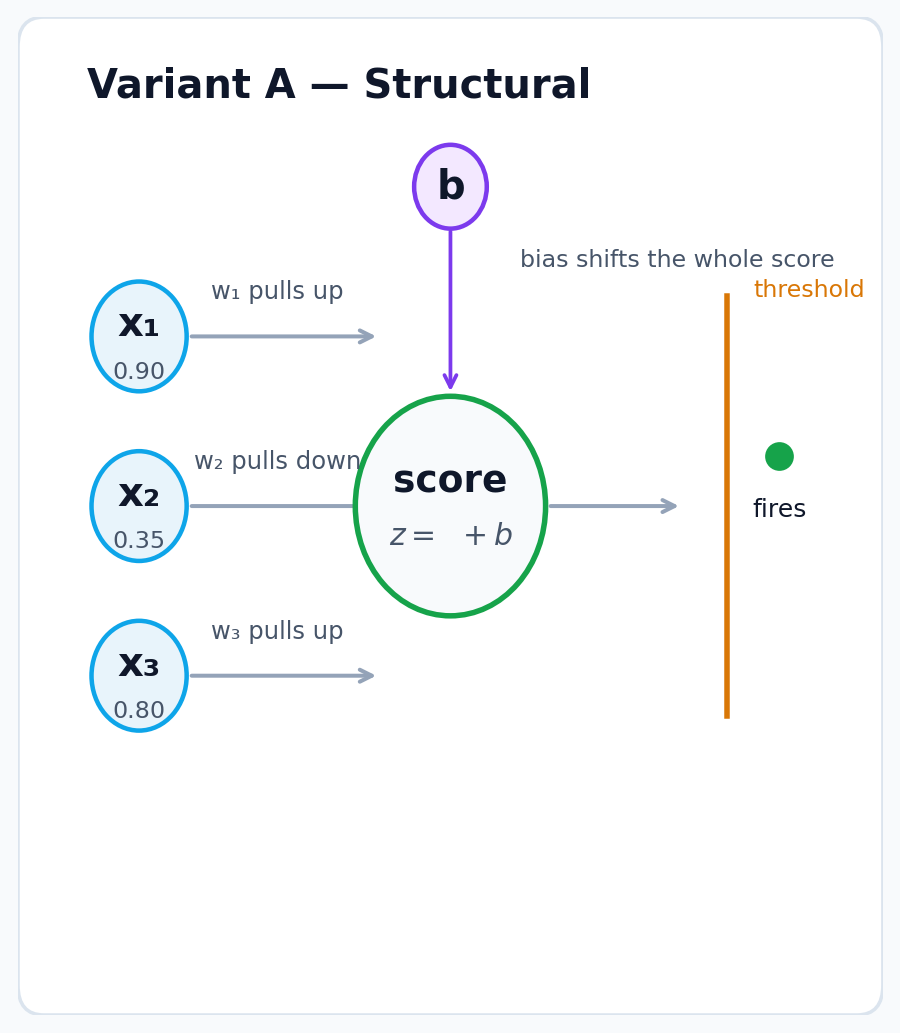900x1033 pixels.
Task: Click the "Variant A — Structural" title
Action: point(339,86)
